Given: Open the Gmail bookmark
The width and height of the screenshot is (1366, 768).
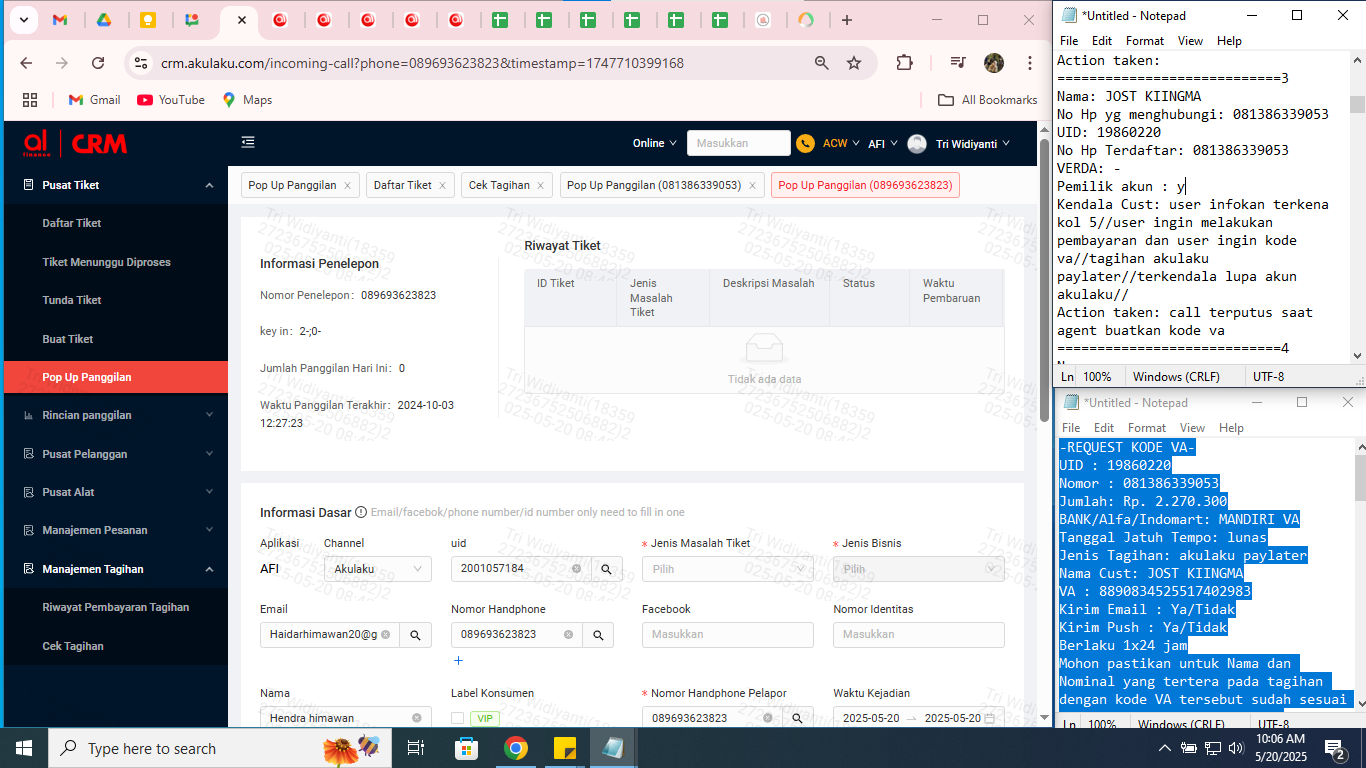Looking at the screenshot, I should point(94,100).
